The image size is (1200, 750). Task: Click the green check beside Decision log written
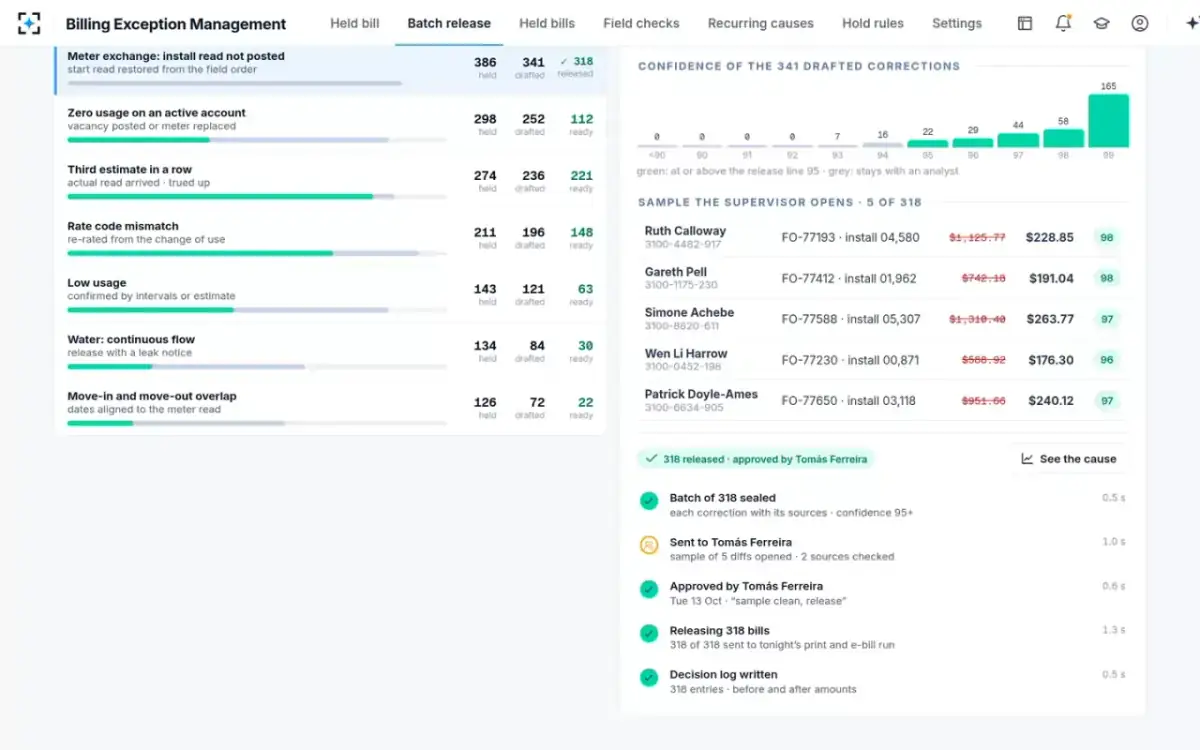[x=649, y=677]
